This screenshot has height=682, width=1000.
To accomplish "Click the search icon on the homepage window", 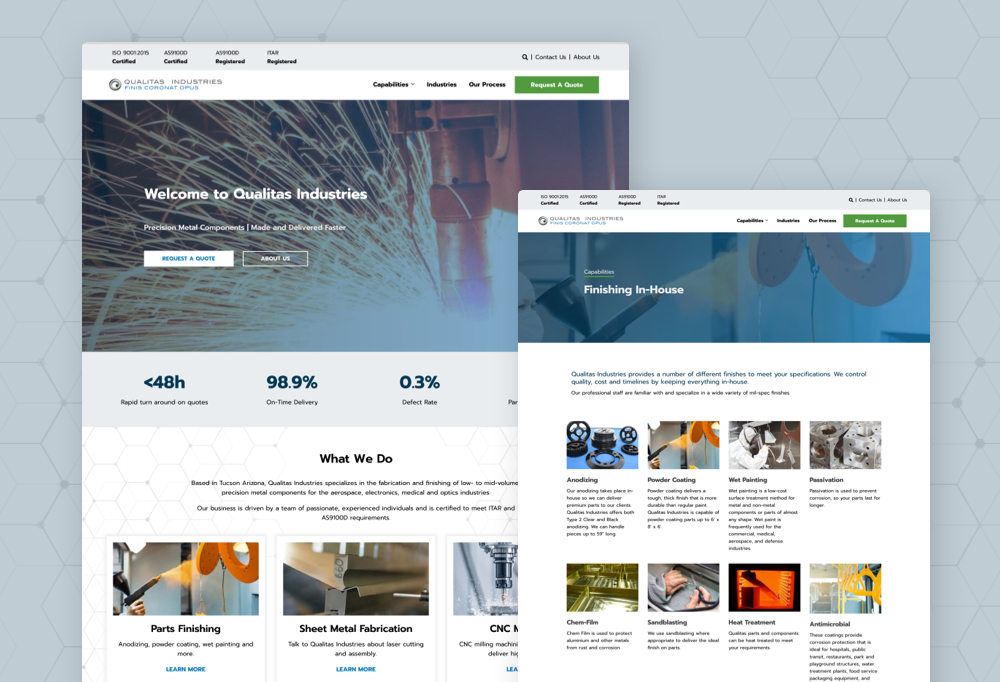I will 525,57.
